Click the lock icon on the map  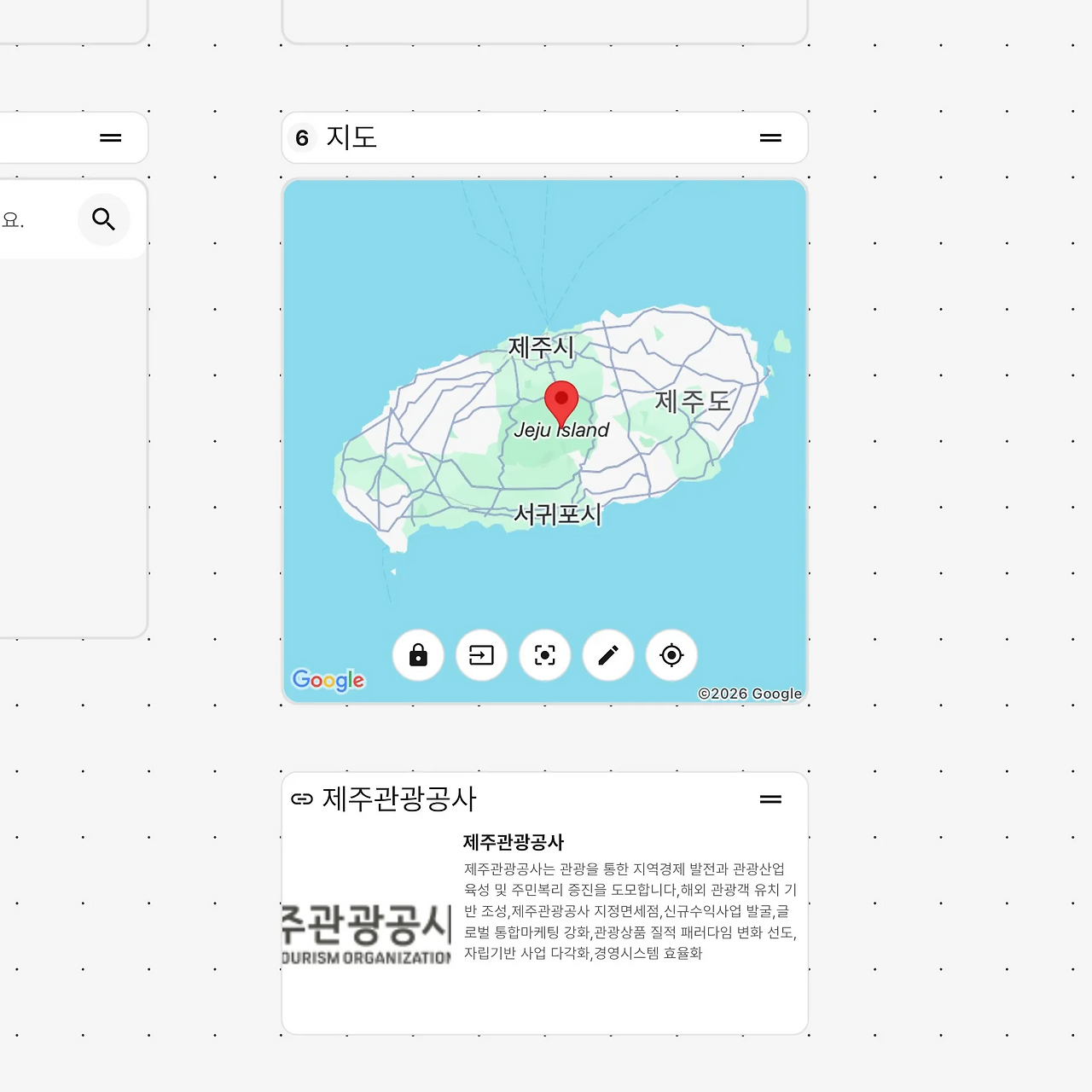tap(418, 655)
